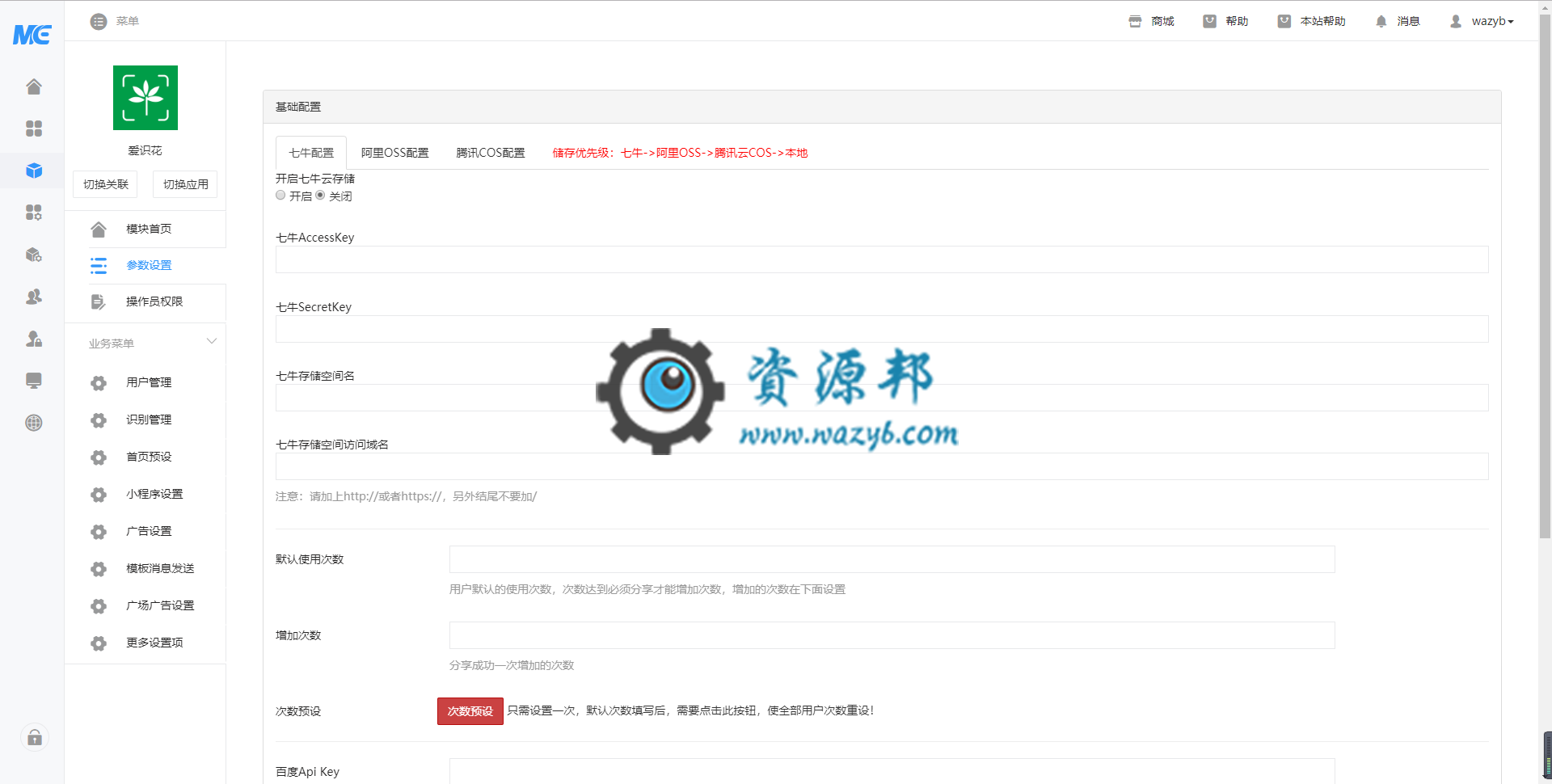Click the 消息 bell icon
Image resolution: width=1552 pixels, height=784 pixels.
[x=1381, y=22]
